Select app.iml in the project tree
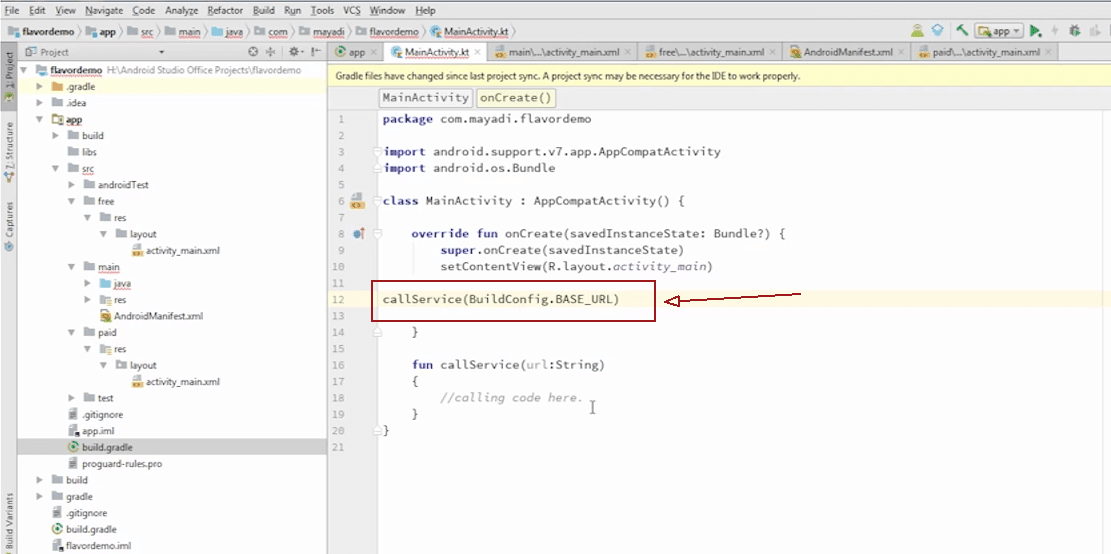The image size is (1111, 554). pos(91,431)
